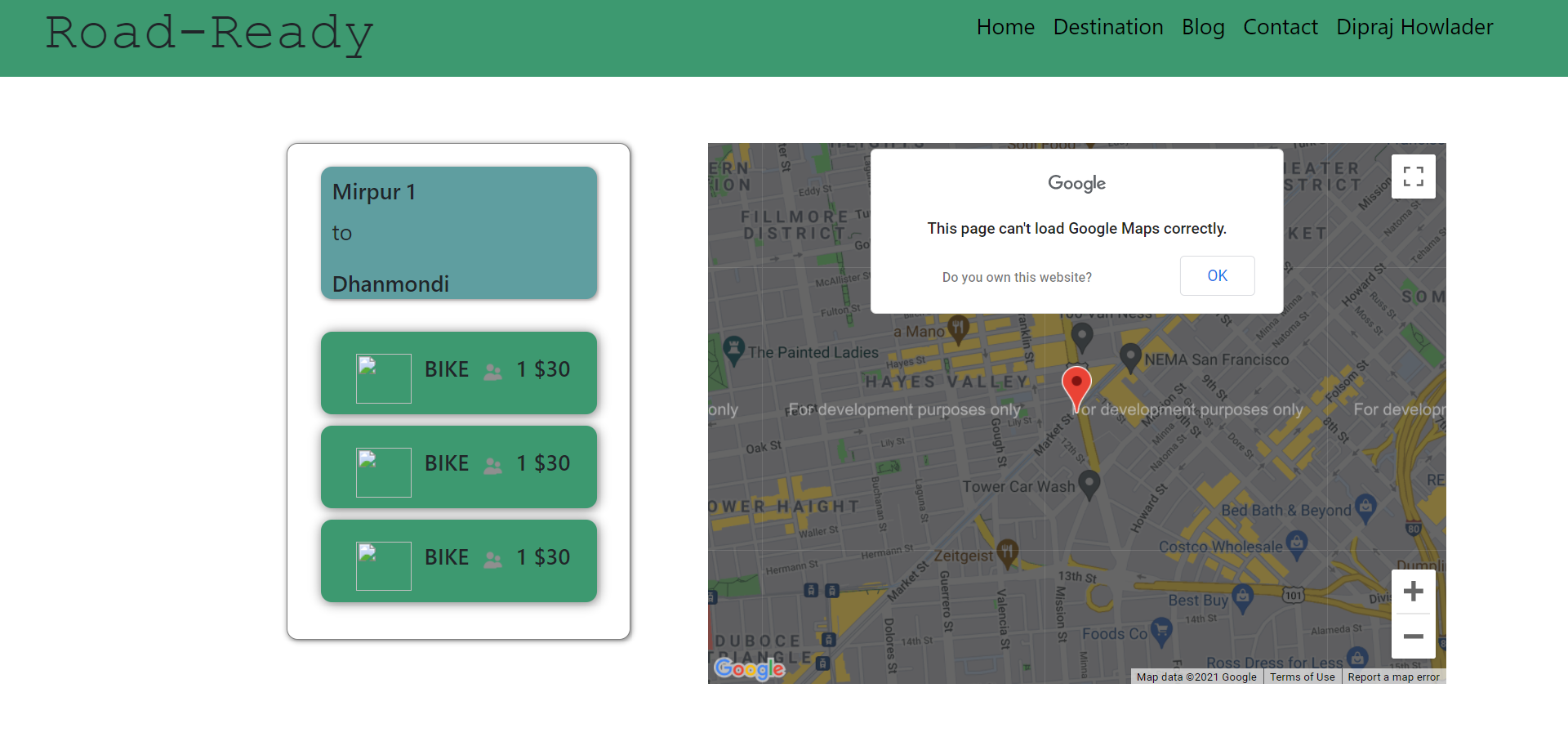
Task: Zoom in using the map plus icon
Action: tap(1414, 591)
